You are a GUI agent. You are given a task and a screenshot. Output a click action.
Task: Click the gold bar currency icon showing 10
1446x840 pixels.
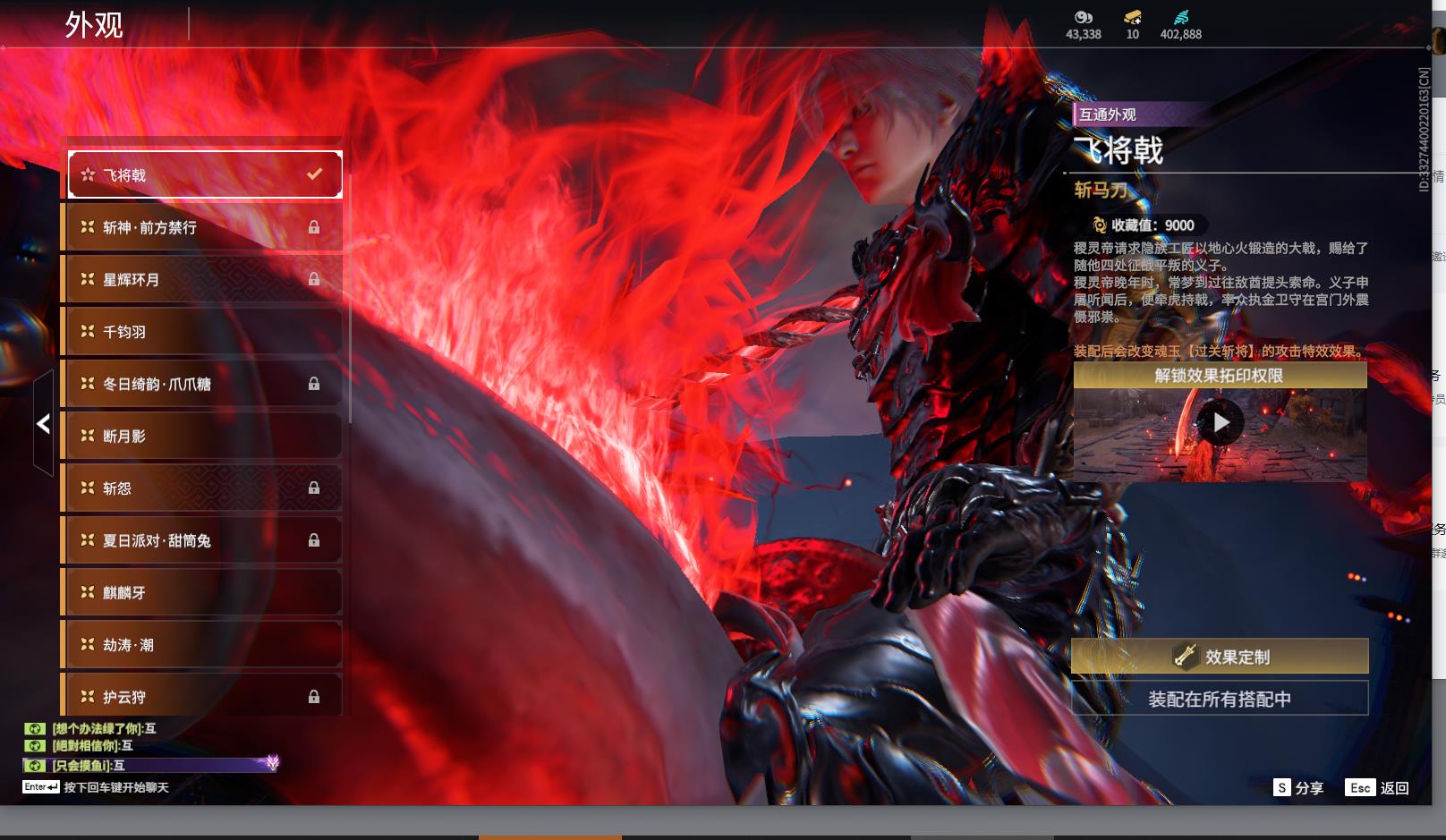[1132, 17]
